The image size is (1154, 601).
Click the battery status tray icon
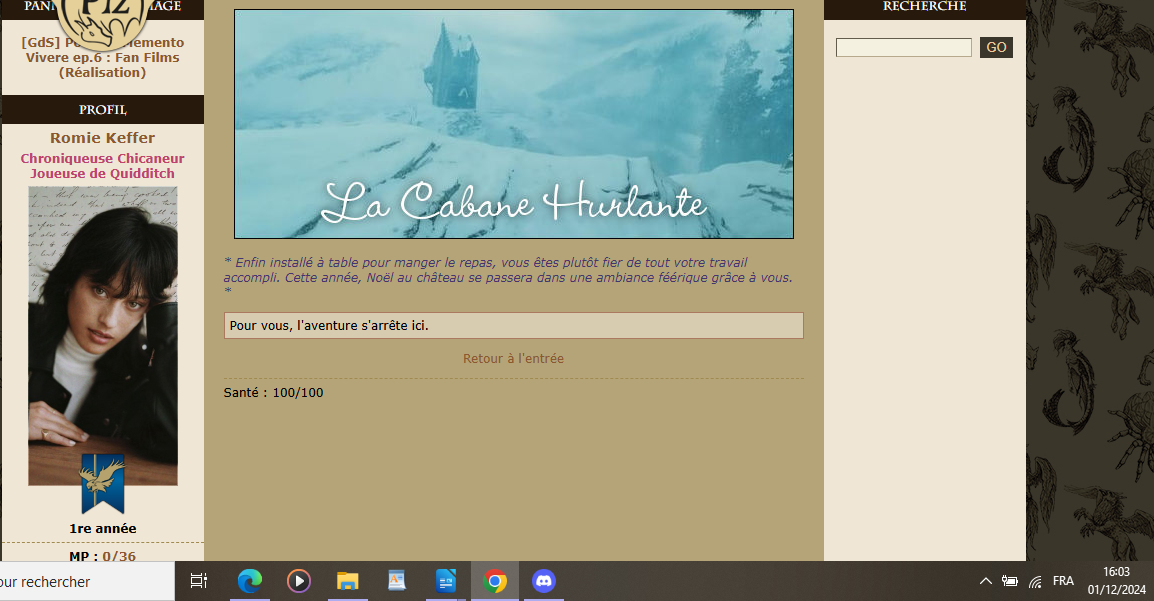(1010, 581)
